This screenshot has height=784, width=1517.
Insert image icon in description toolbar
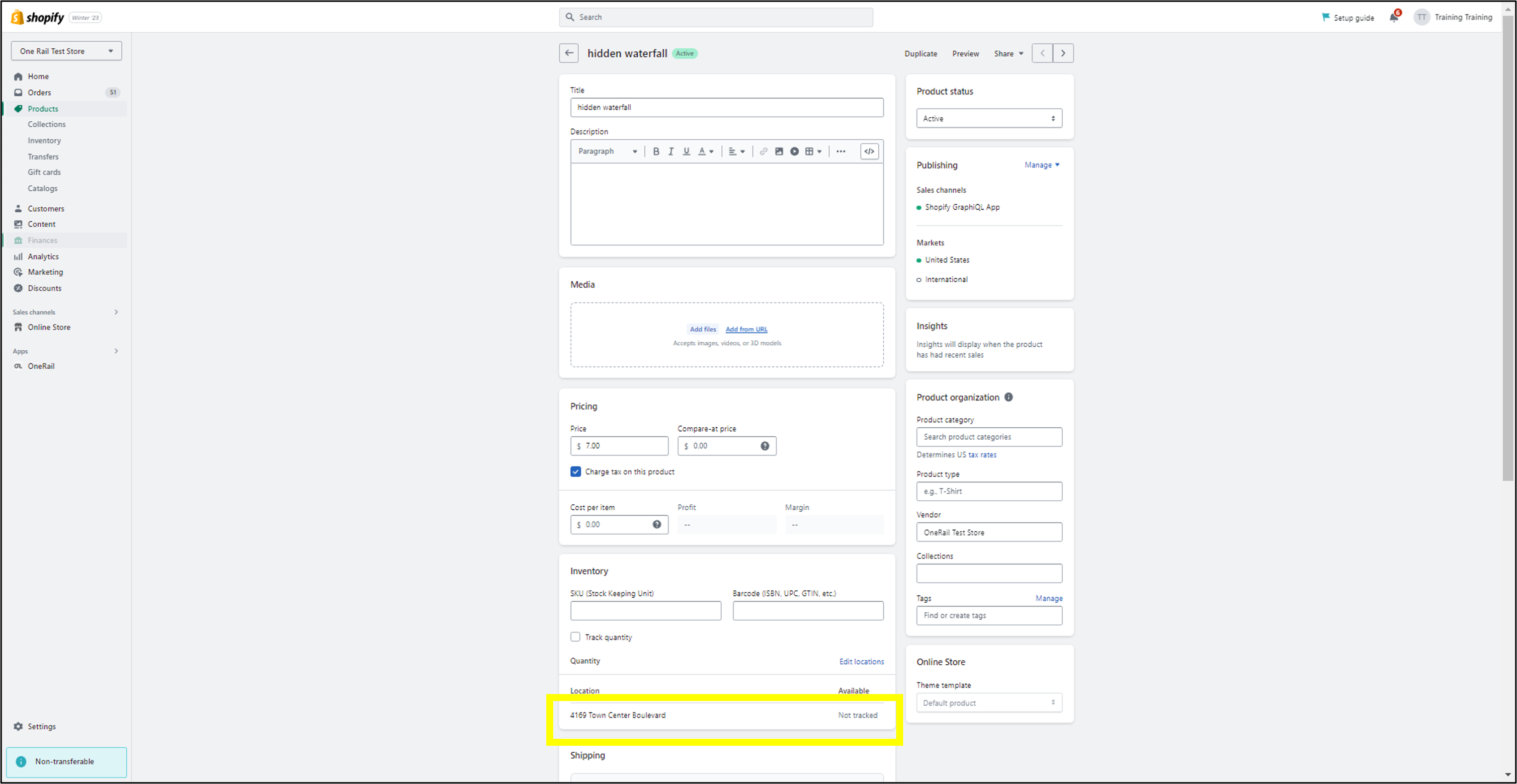pyautogui.click(x=778, y=151)
